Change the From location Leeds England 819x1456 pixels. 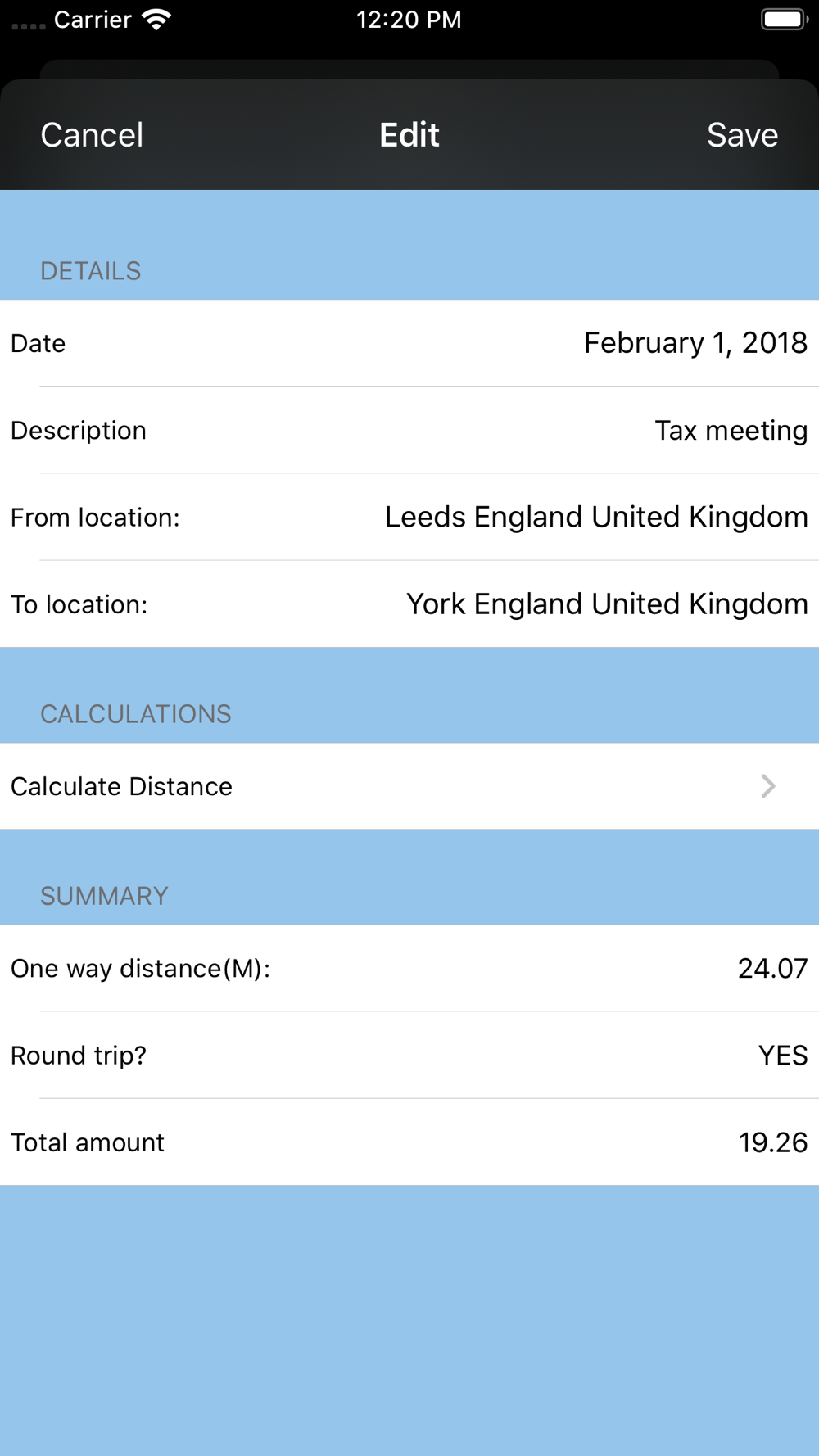[596, 518]
